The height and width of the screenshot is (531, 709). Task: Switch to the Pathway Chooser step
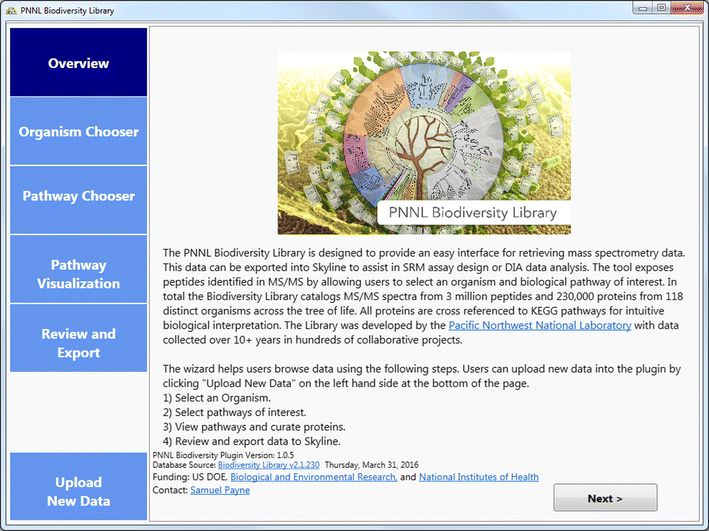[x=79, y=200]
